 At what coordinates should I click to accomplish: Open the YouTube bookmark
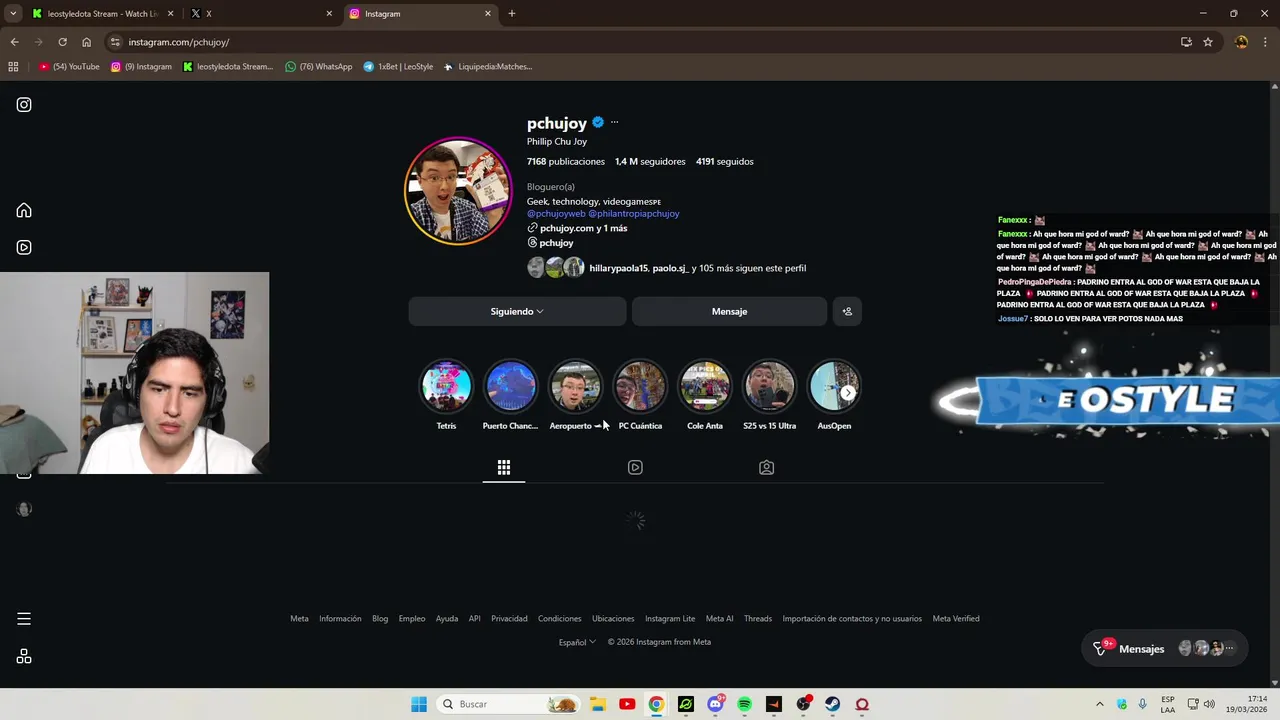70,67
